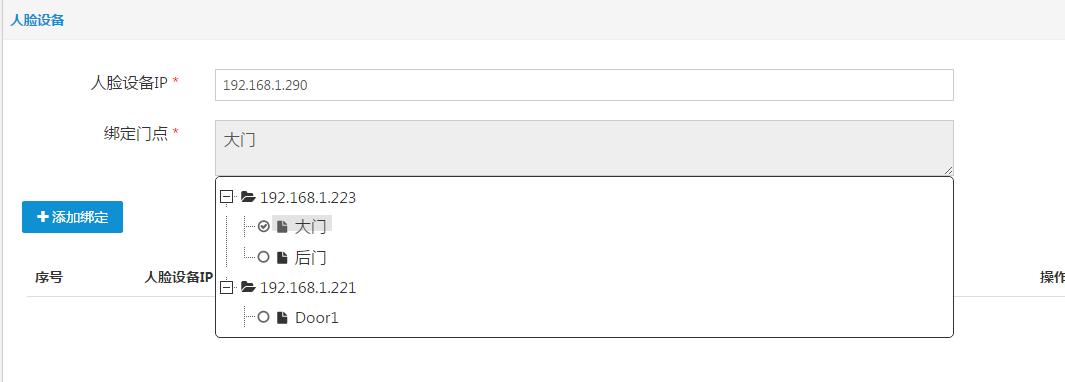
Task: Choose the 后门 door label
Action: (311, 258)
